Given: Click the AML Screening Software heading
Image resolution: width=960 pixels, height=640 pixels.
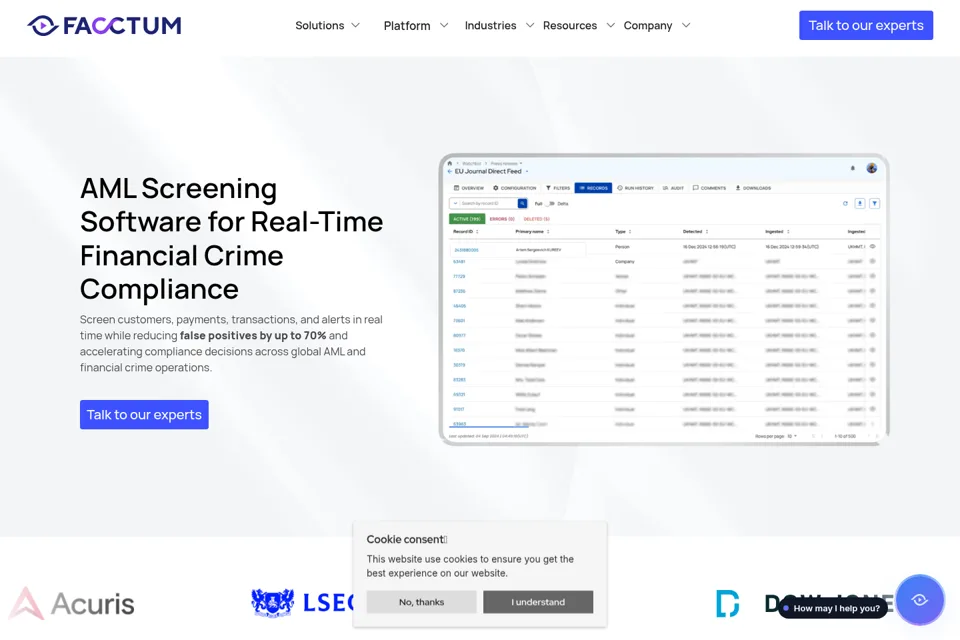Looking at the screenshot, I should 231,238.
